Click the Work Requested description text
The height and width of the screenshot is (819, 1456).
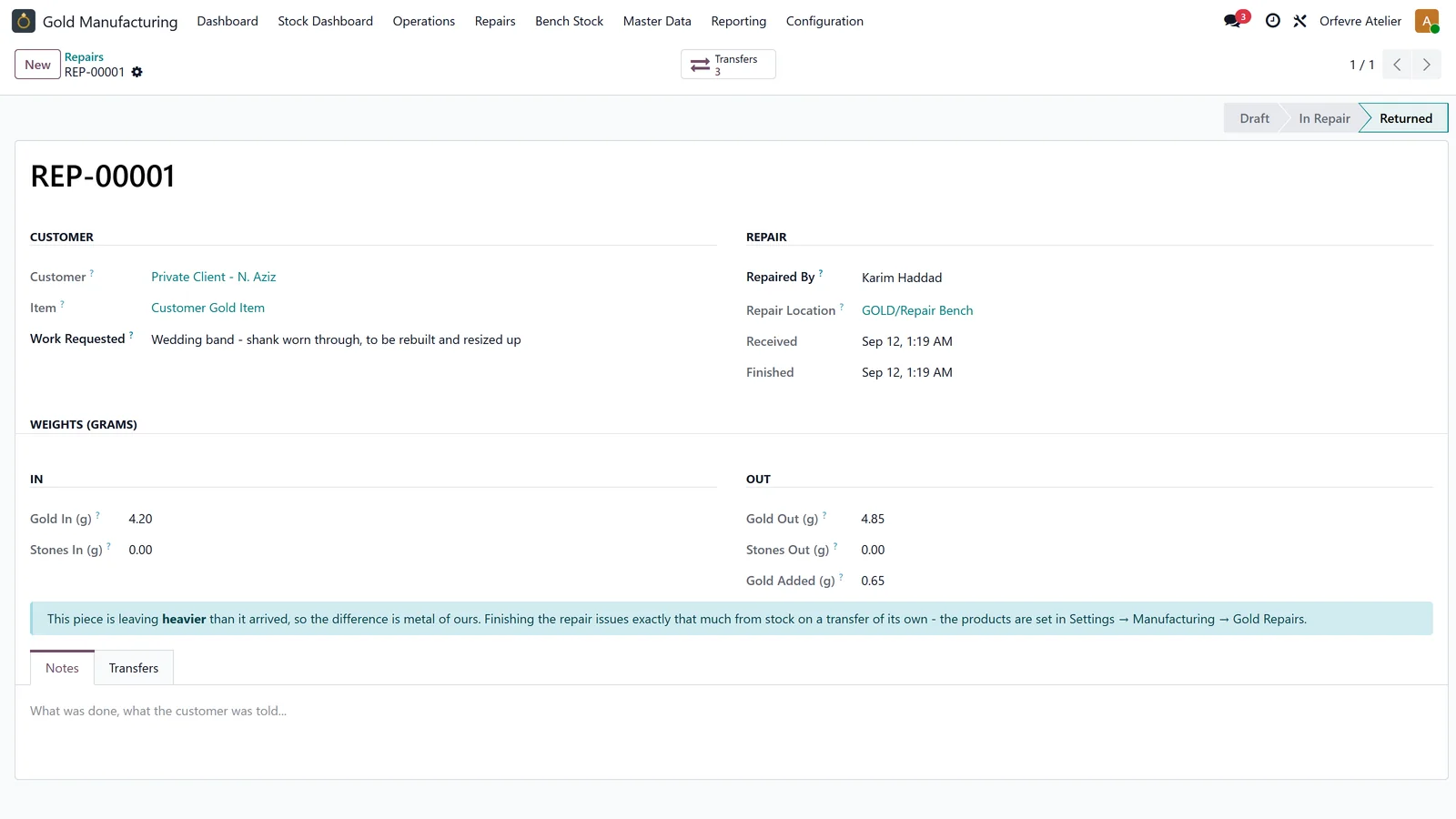pyautogui.click(x=336, y=339)
